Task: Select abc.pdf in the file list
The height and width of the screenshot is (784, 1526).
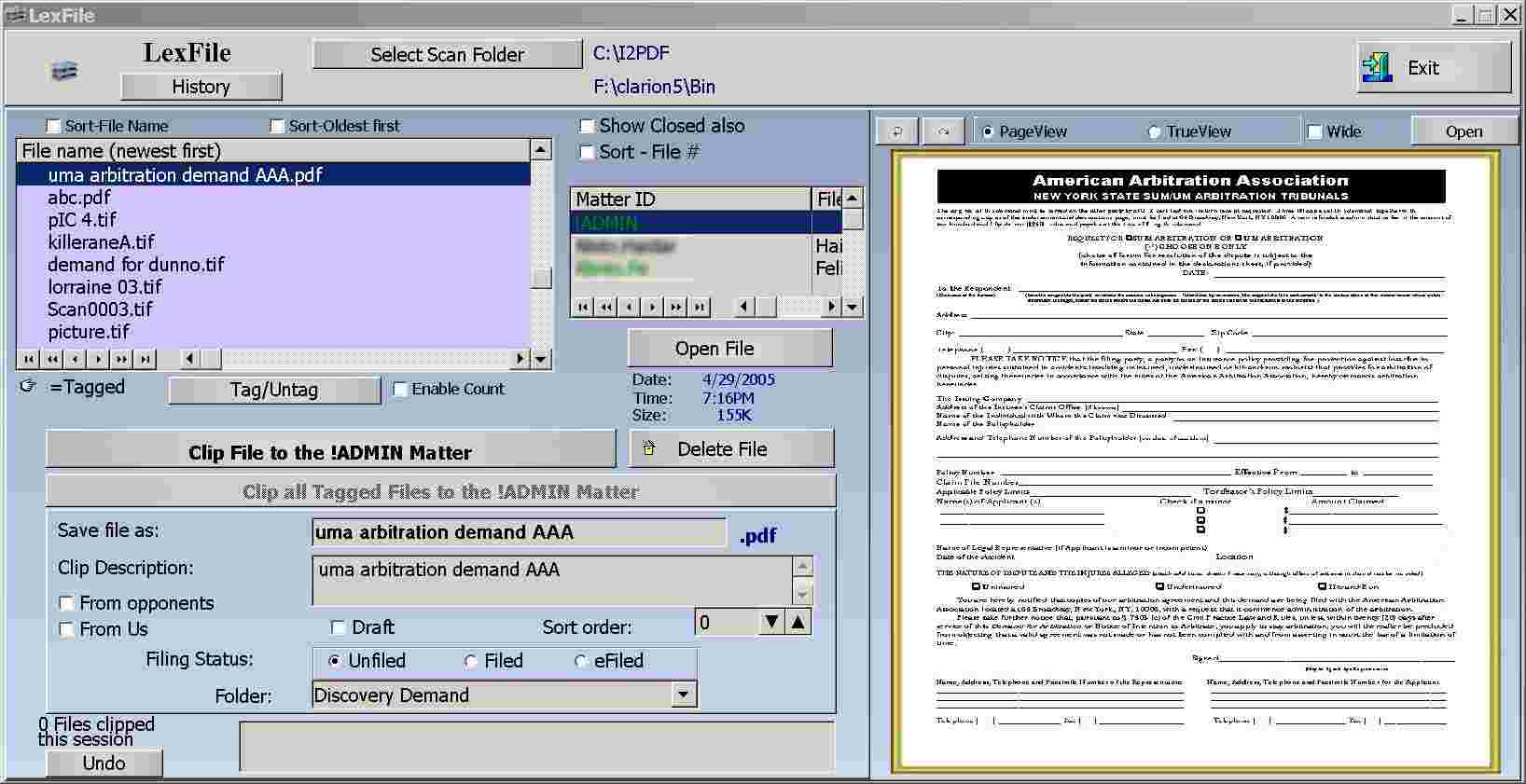Action: 273,198
